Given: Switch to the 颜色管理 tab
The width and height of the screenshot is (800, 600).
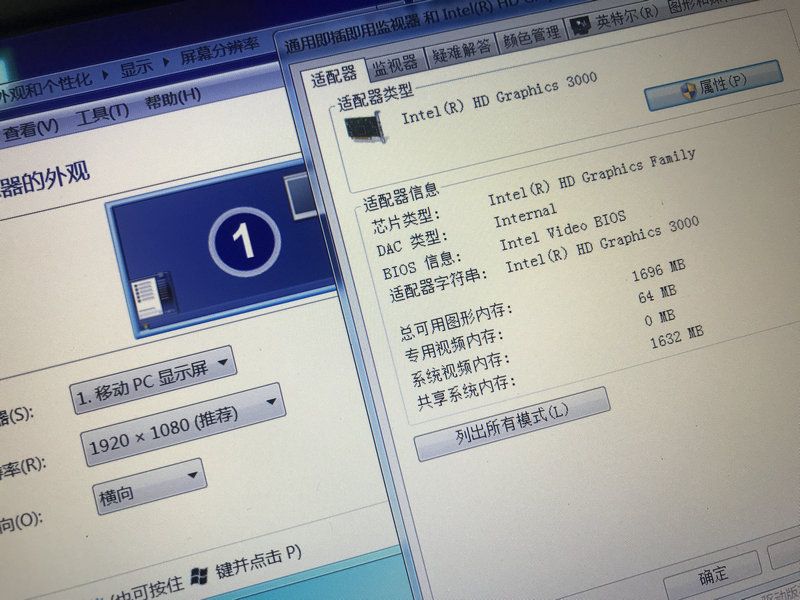Looking at the screenshot, I should [531, 36].
